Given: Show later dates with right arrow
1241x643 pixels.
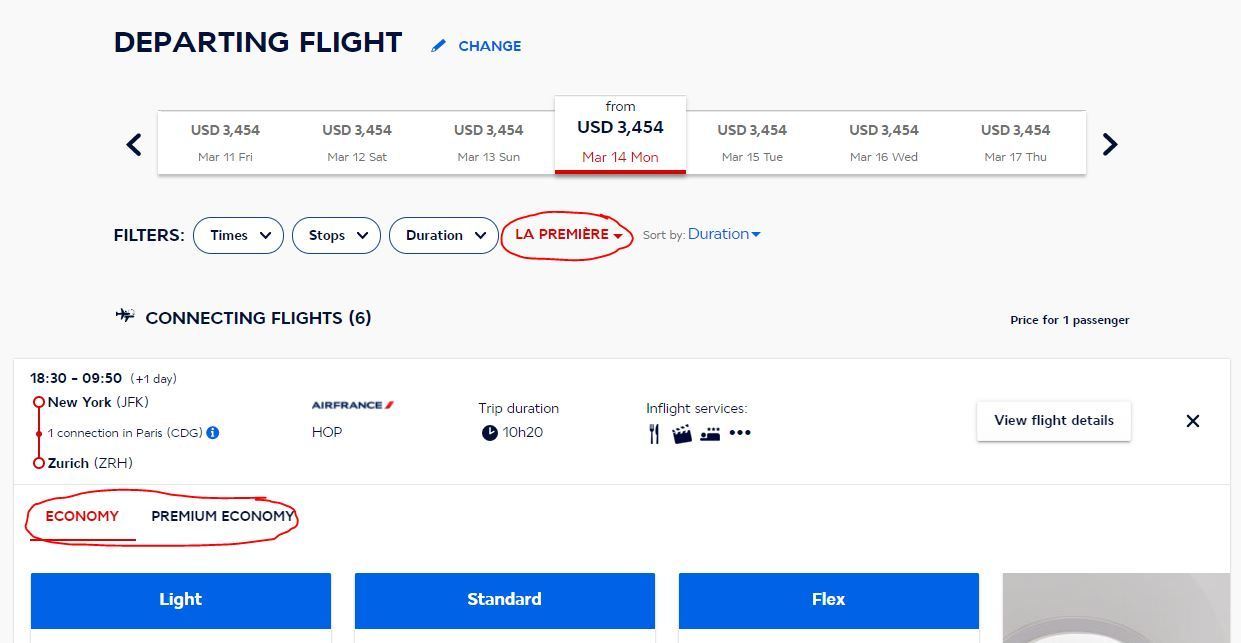Looking at the screenshot, I should click(x=1109, y=144).
